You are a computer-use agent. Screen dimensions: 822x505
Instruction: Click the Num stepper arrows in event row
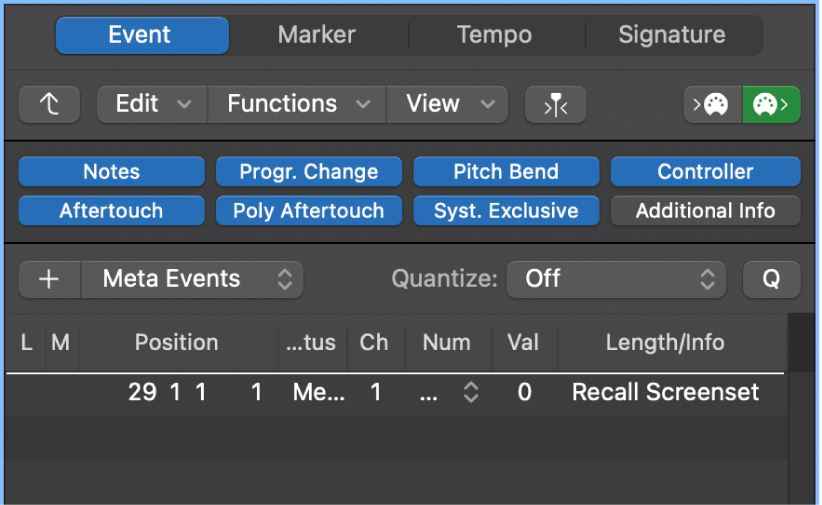[x=471, y=392]
